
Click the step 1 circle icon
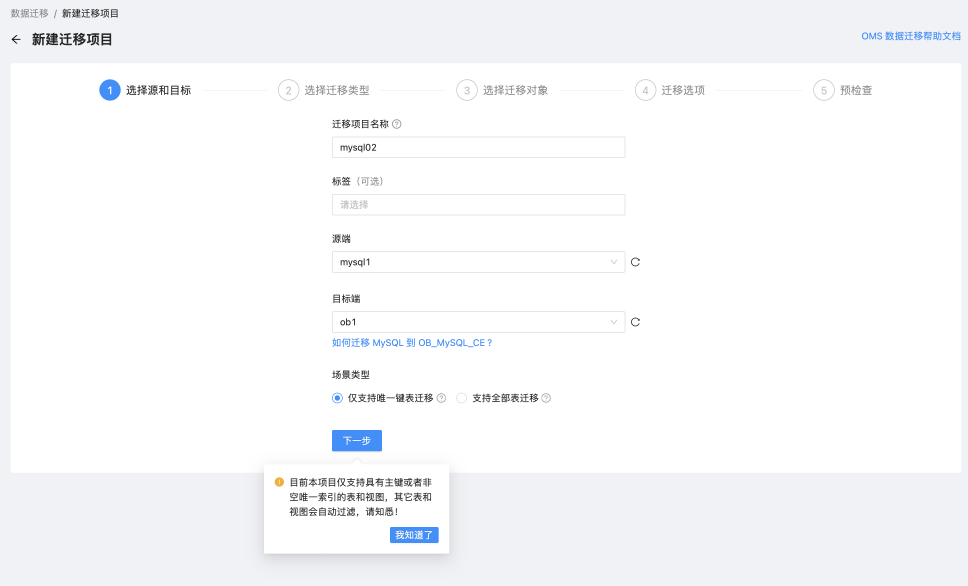click(x=110, y=90)
